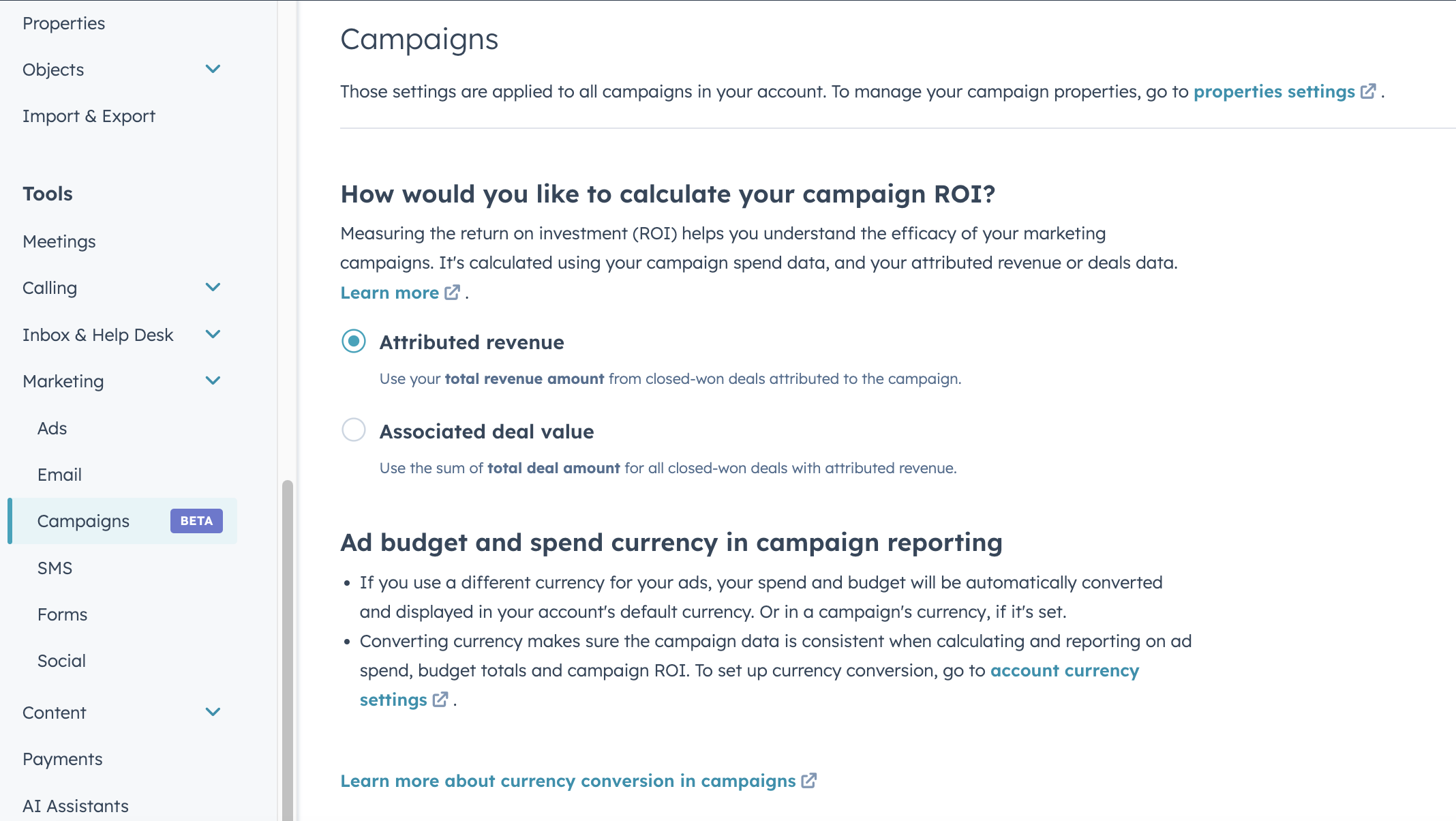Go to SMS settings in sidebar

tap(55, 568)
